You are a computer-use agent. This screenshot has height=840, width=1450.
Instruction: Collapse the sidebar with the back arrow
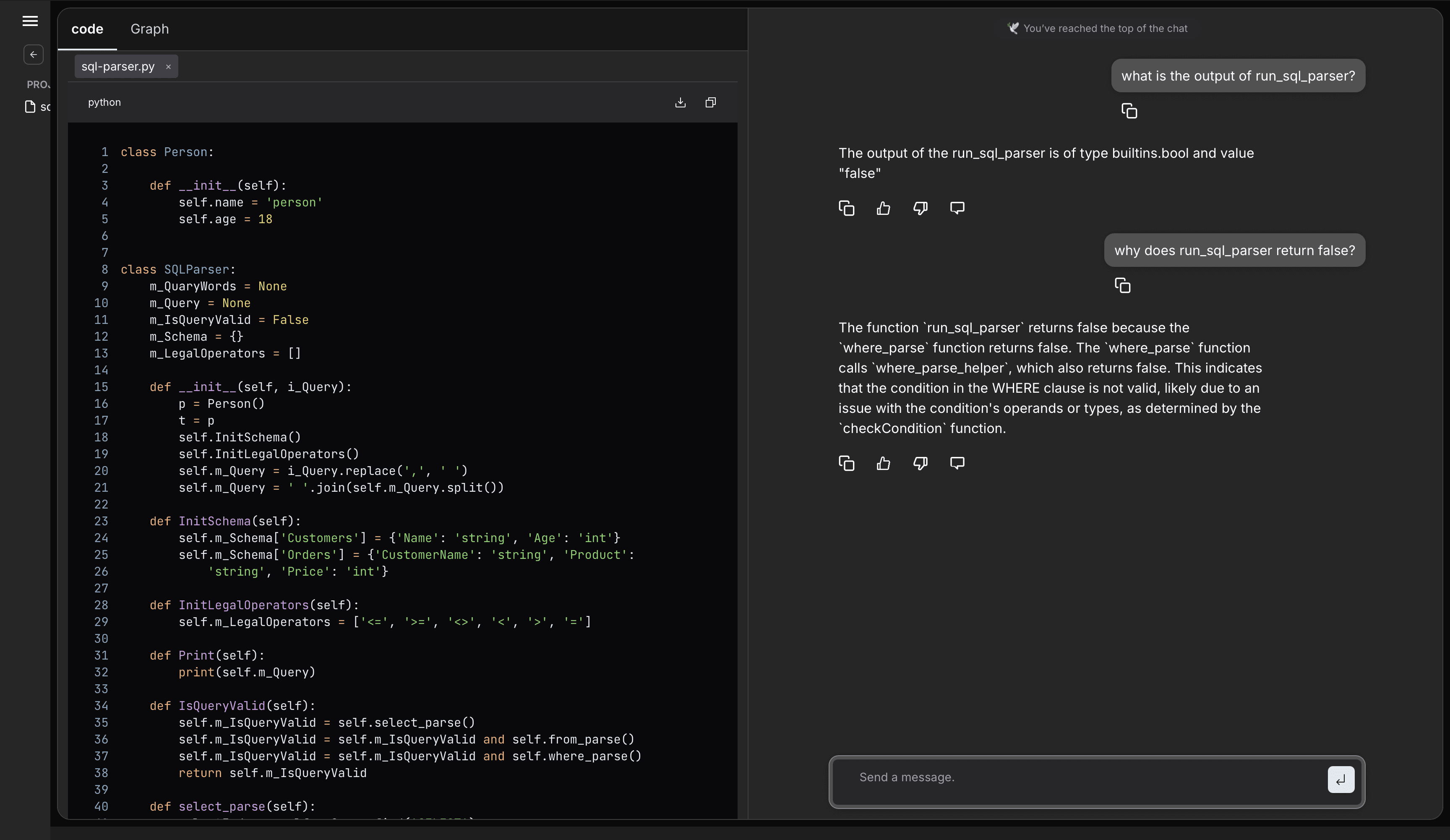[33, 55]
